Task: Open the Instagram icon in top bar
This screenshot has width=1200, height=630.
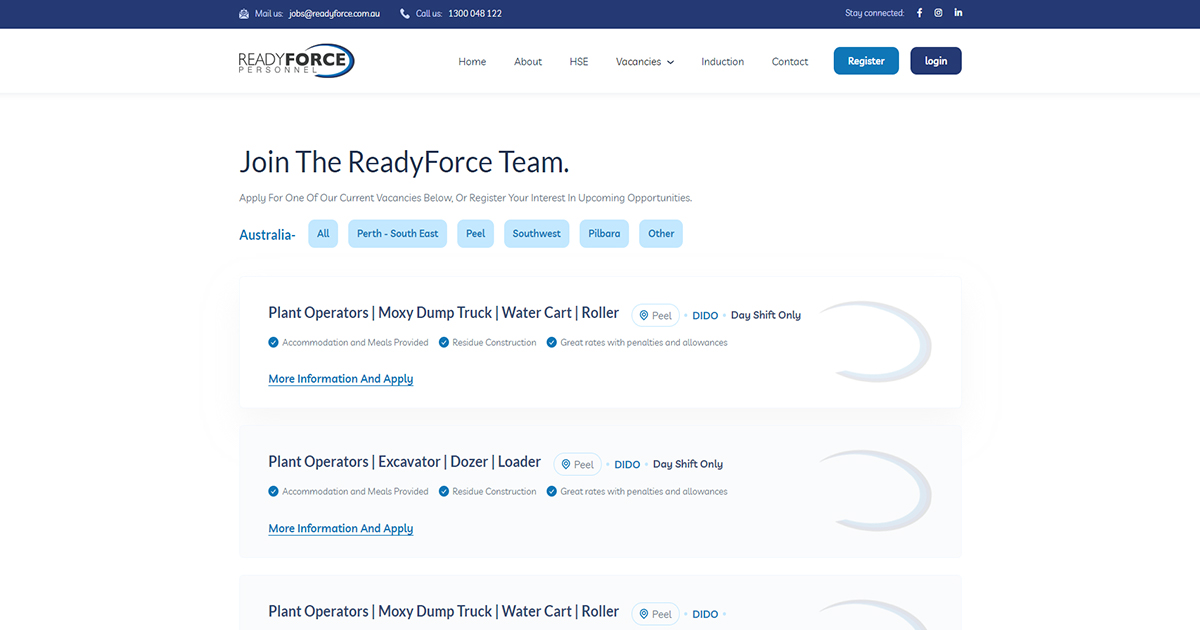Action: pos(938,12)
